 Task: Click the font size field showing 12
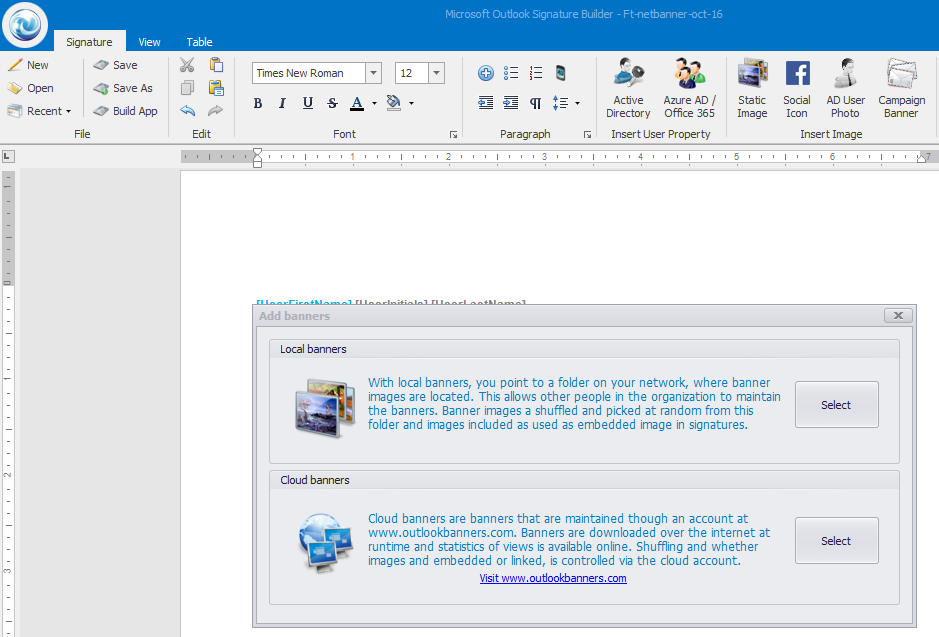(411, 73)
